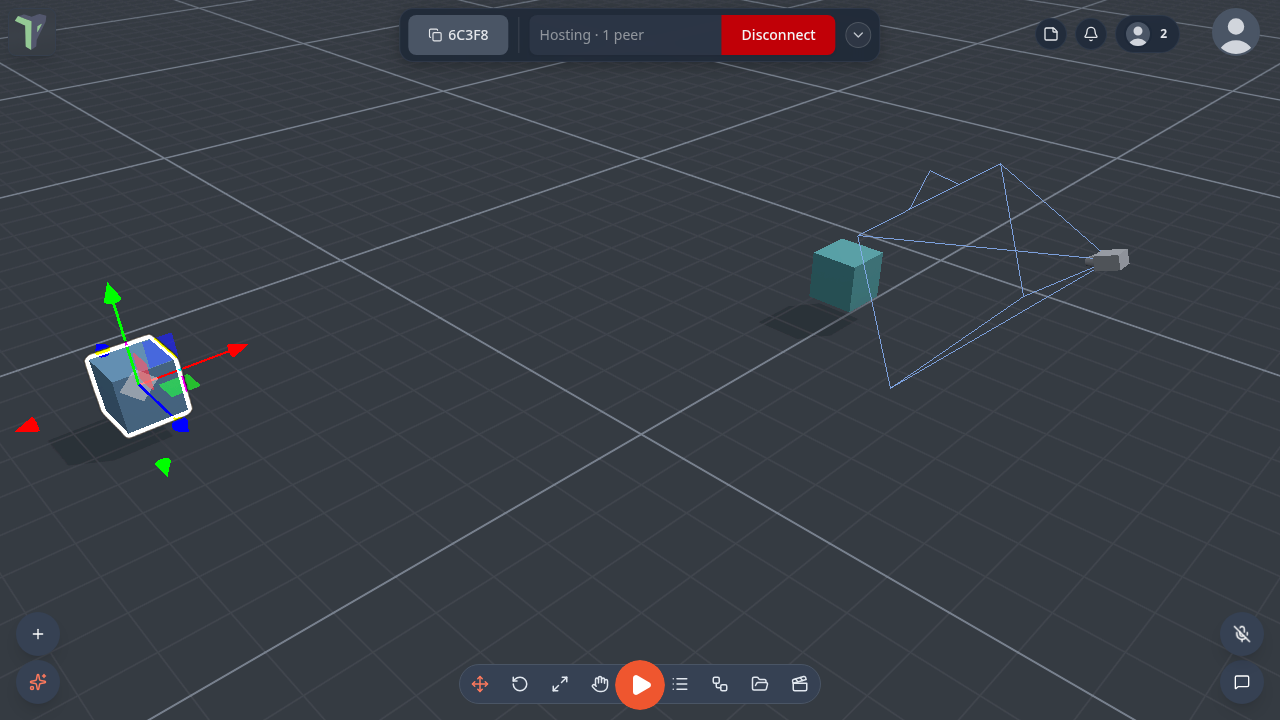This screenshot has height=720, width=1280.
Task: Select the rotate tool
Action: pyautogui.click(x=520, y=684)
